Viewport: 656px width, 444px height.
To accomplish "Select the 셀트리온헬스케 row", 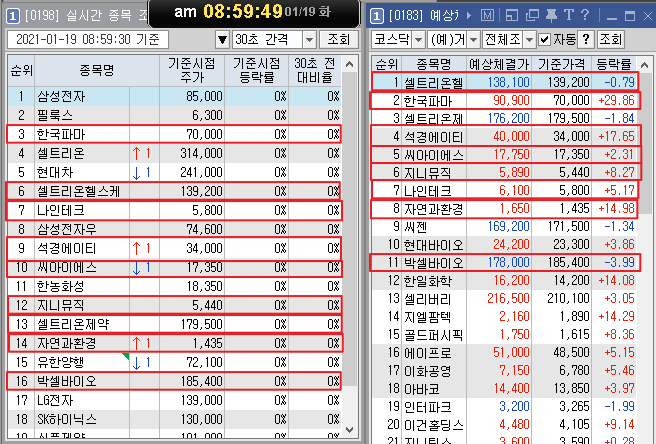I will [174, 192].
